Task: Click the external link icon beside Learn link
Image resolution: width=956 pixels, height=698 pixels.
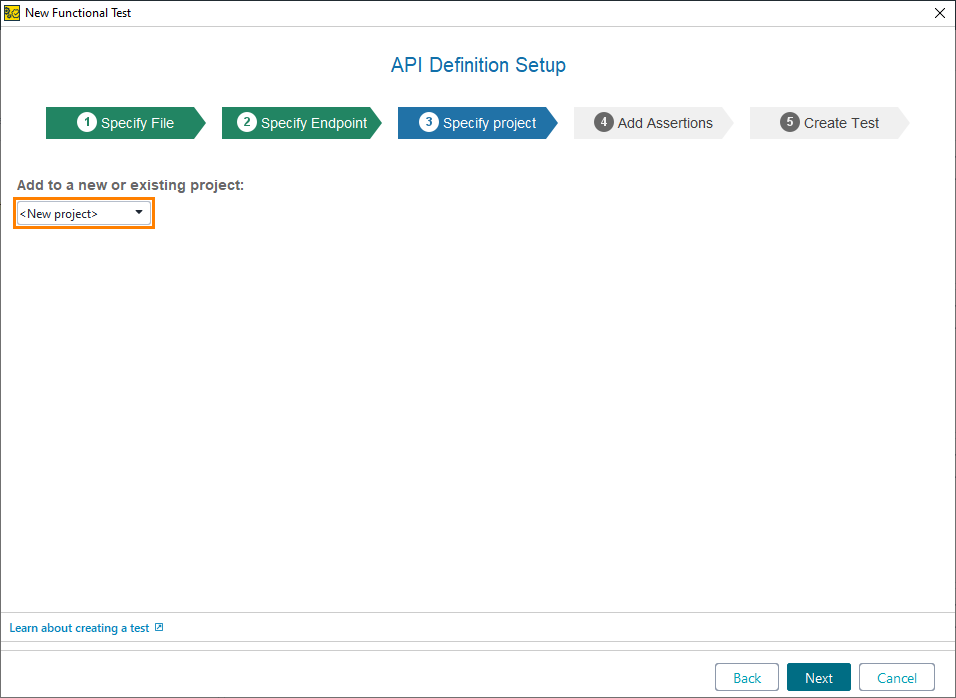Action: click(159, 628)
